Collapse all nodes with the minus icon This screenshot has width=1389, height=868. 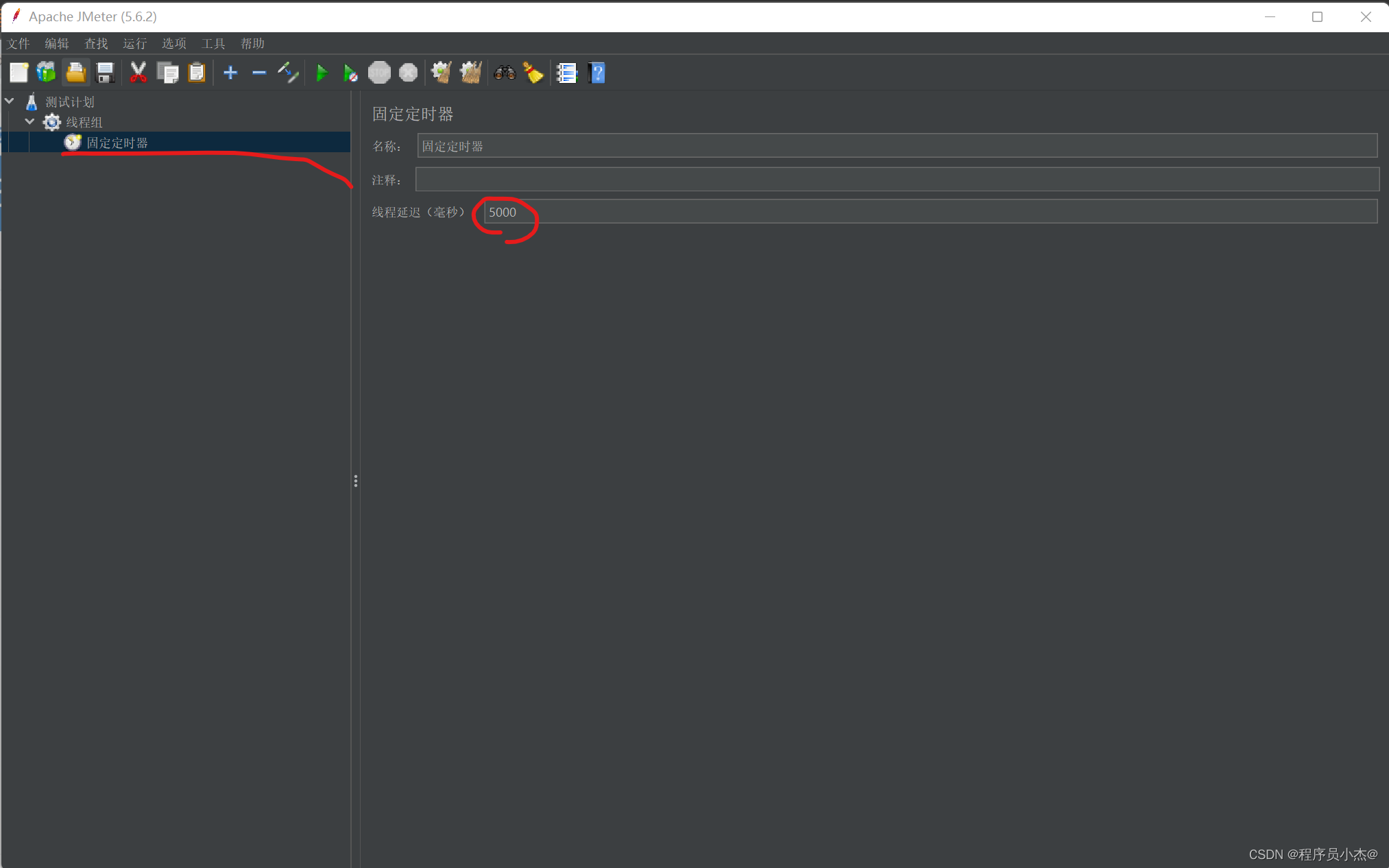[258, 73]
